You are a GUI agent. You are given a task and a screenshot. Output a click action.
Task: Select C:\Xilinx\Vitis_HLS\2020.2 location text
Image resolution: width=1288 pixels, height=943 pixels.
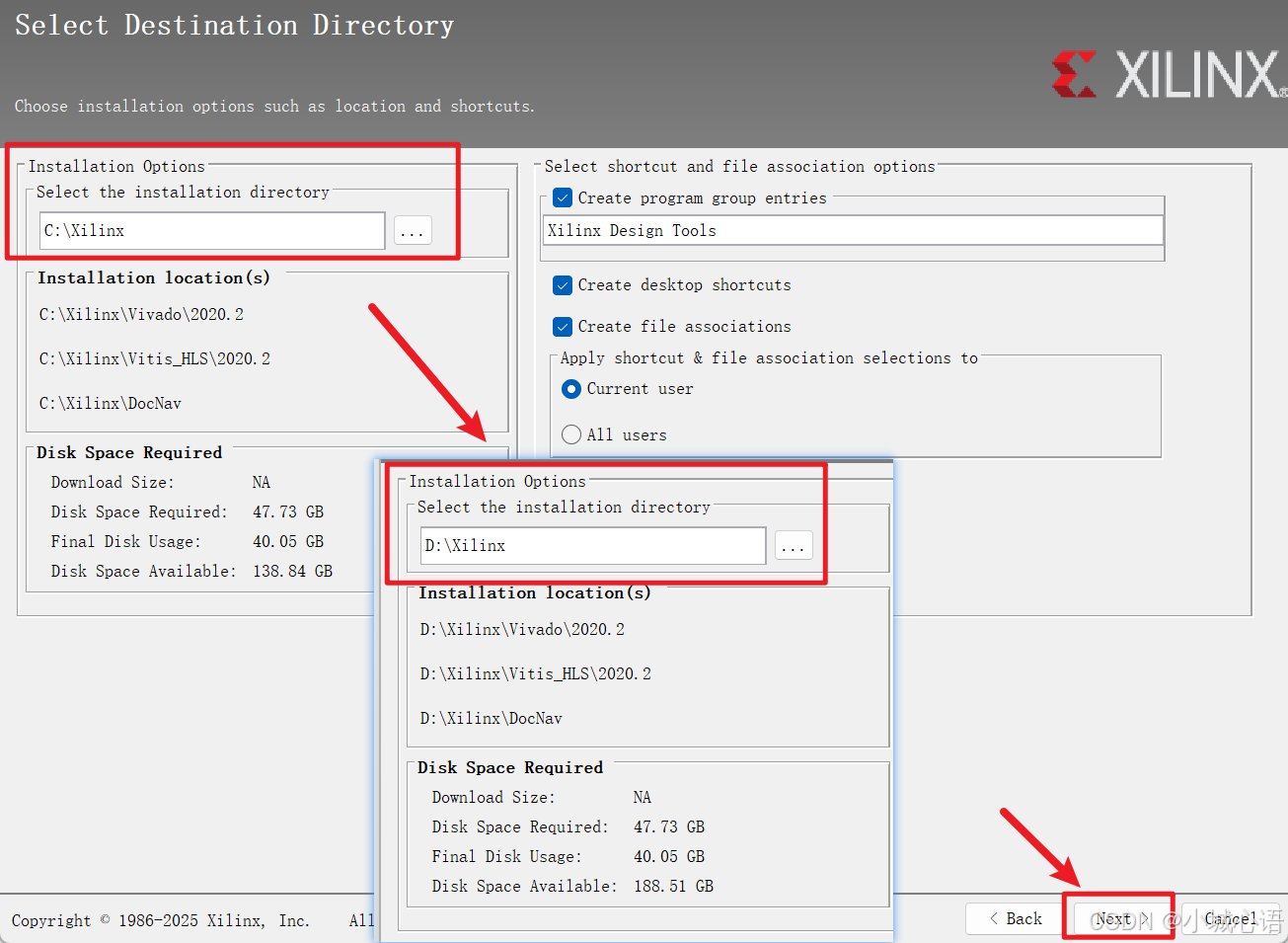click(x=155, y=358)
